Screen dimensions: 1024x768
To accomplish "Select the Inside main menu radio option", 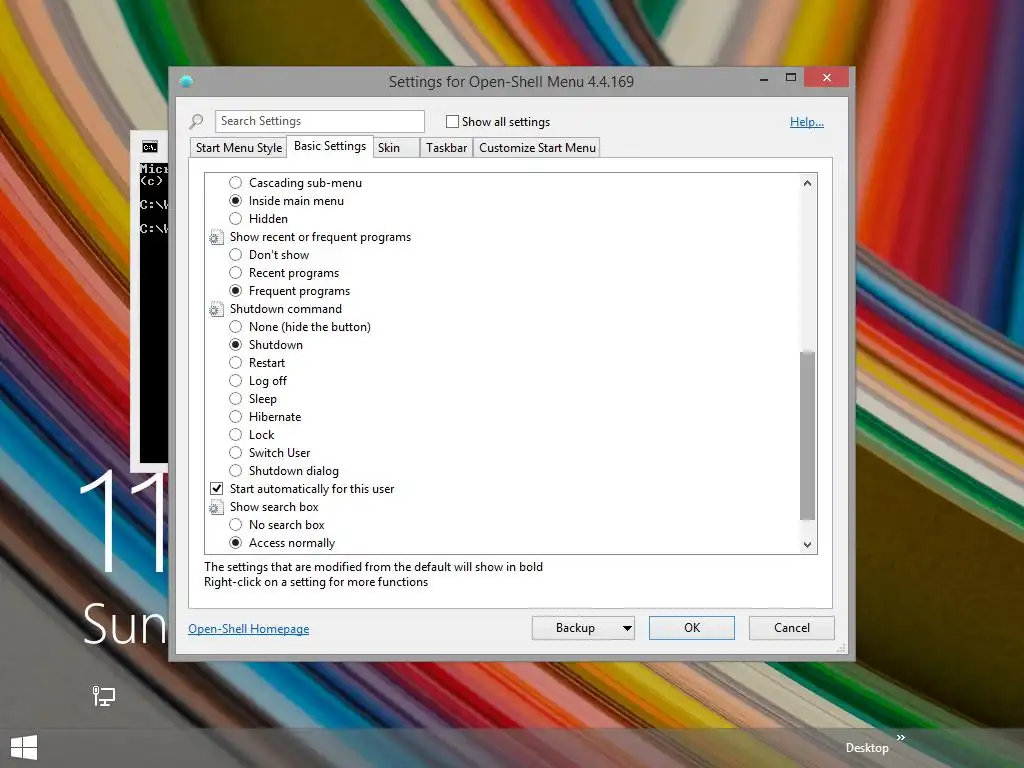I will click(236, 200).
